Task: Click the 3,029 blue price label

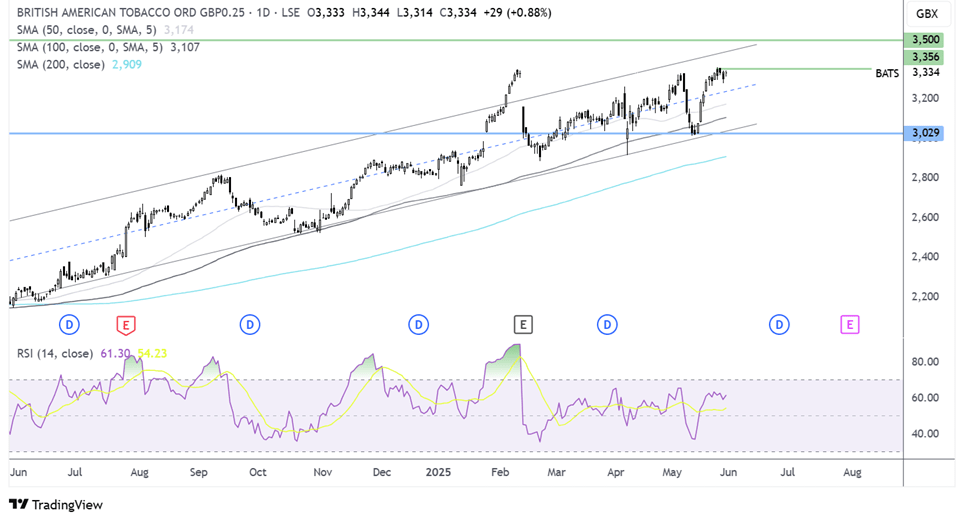Action: tap(926, 133)
